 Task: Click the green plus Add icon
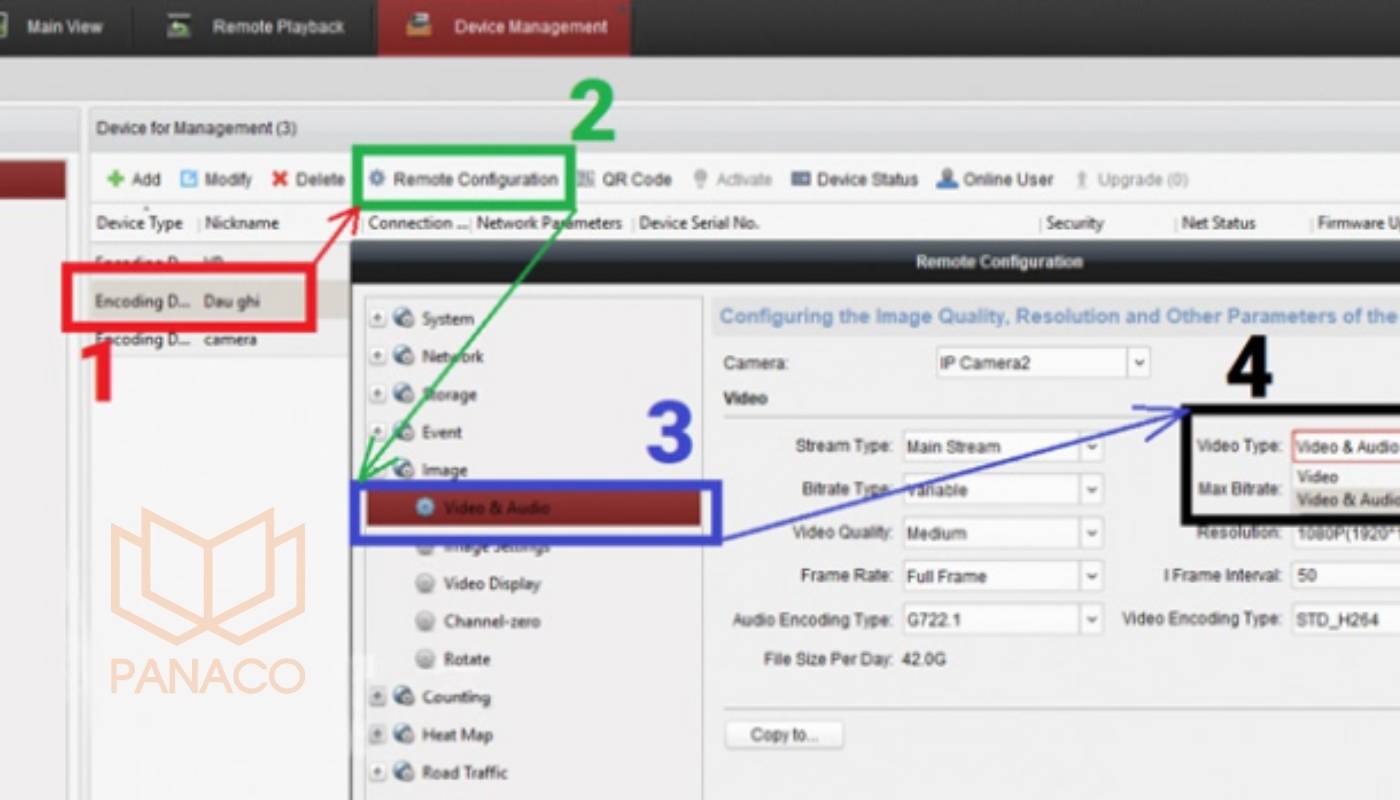(x=116, y=180)
